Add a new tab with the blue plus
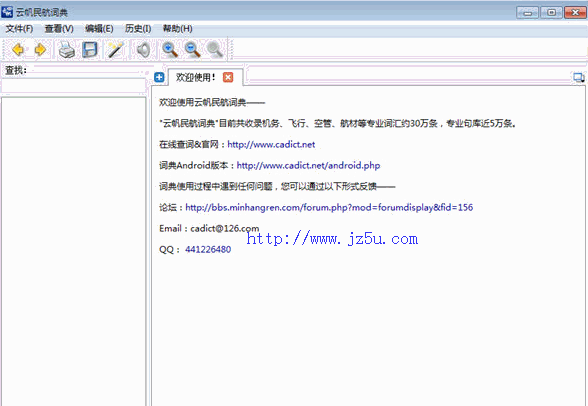588x406 pixels. tap(159, 77)
